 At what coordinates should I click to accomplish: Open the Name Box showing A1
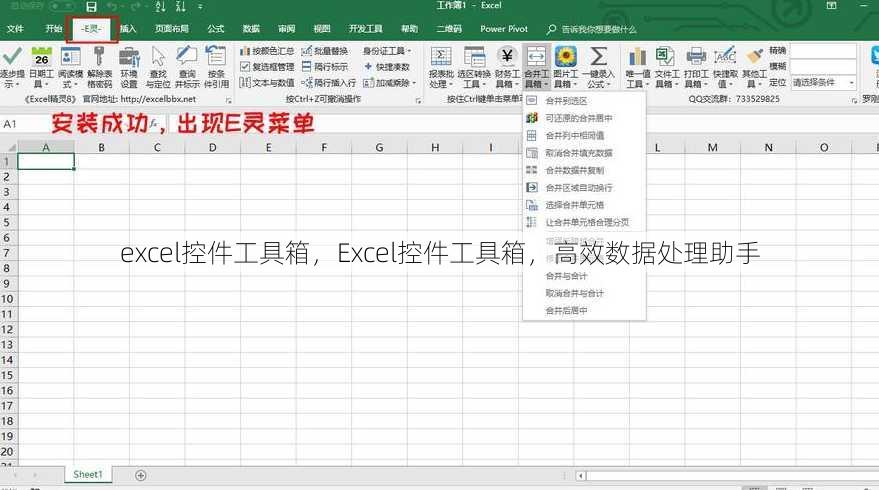22,124
